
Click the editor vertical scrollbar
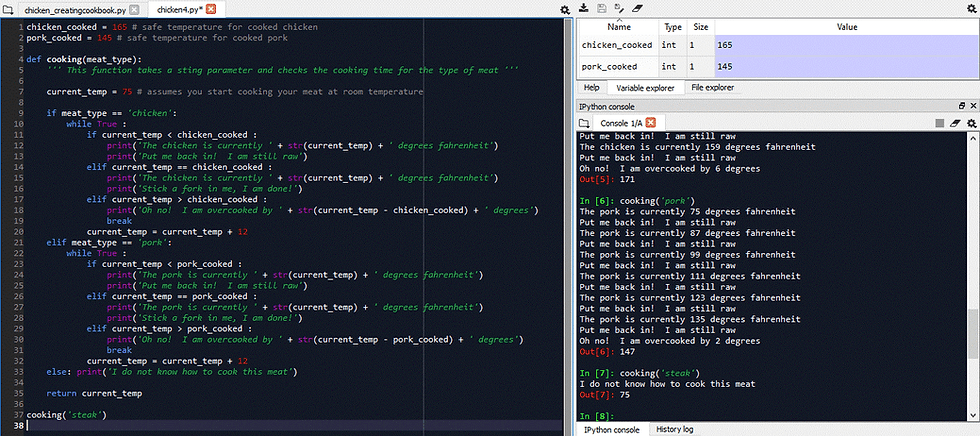[568, 225]
